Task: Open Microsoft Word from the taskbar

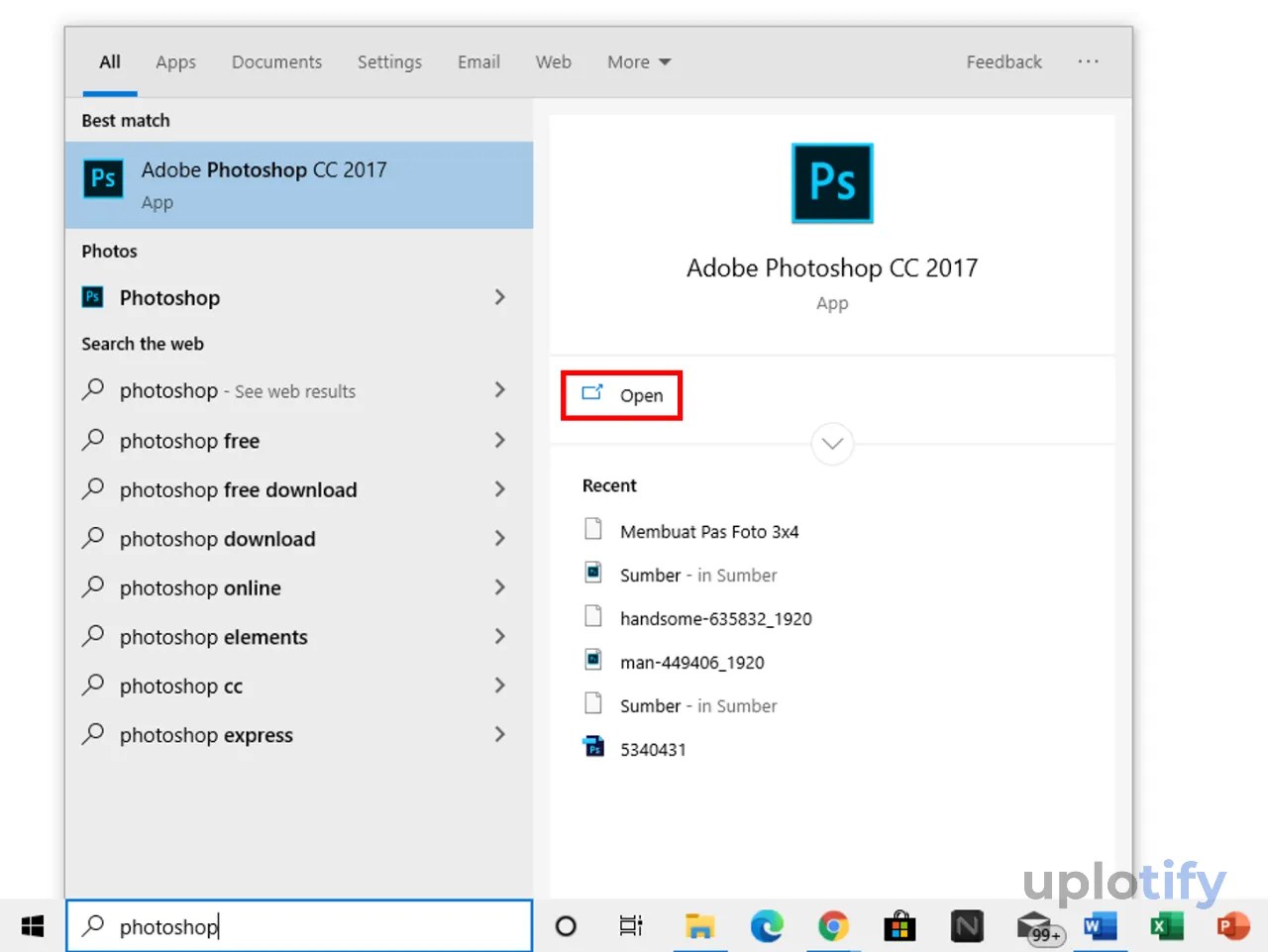Action: [x=1101, y=926]
